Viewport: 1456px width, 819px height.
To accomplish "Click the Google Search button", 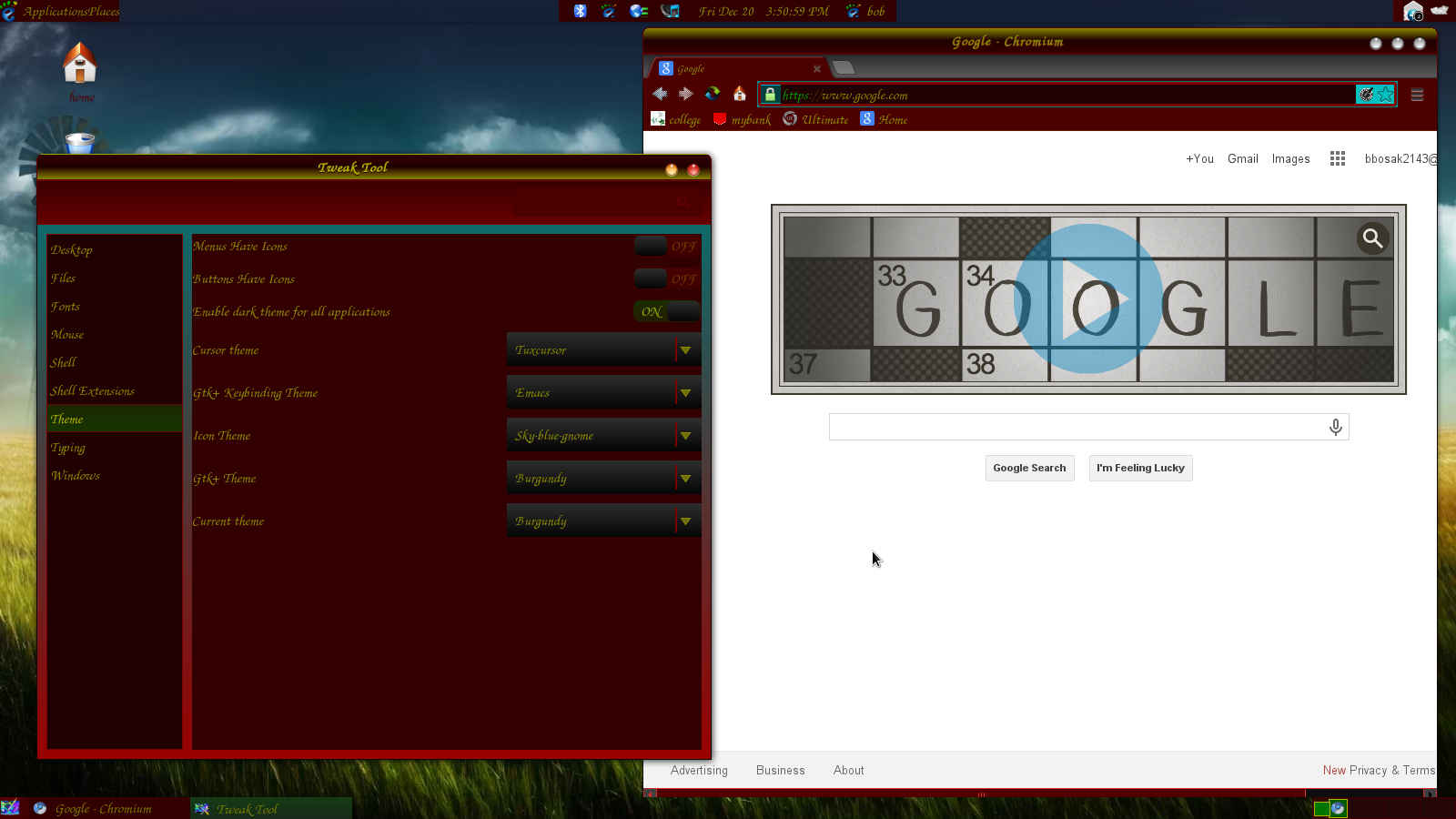I will click(x=1029, y=468).
